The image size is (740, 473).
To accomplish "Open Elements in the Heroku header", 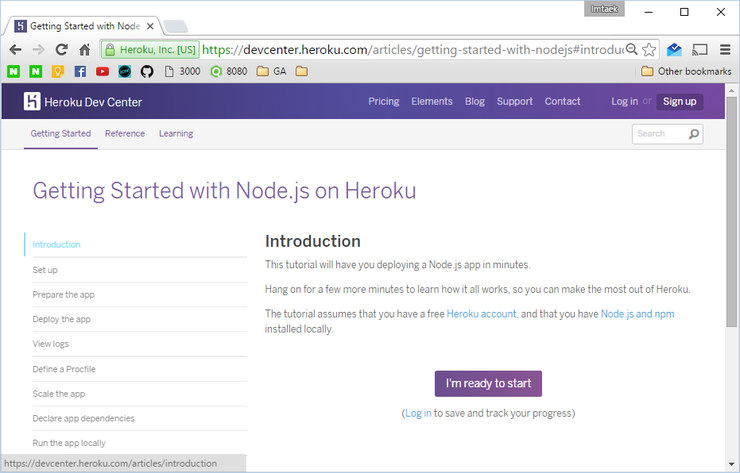I will point(432,101).
